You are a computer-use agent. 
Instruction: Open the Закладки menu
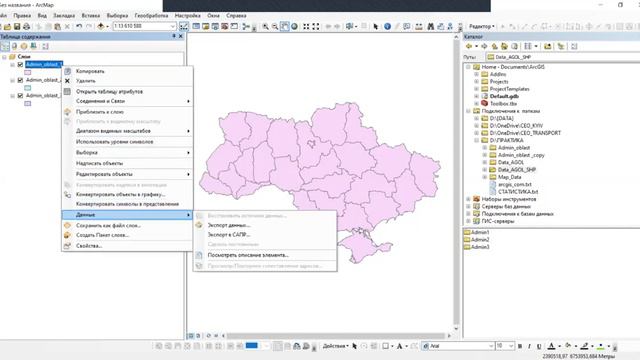(64, 16)
